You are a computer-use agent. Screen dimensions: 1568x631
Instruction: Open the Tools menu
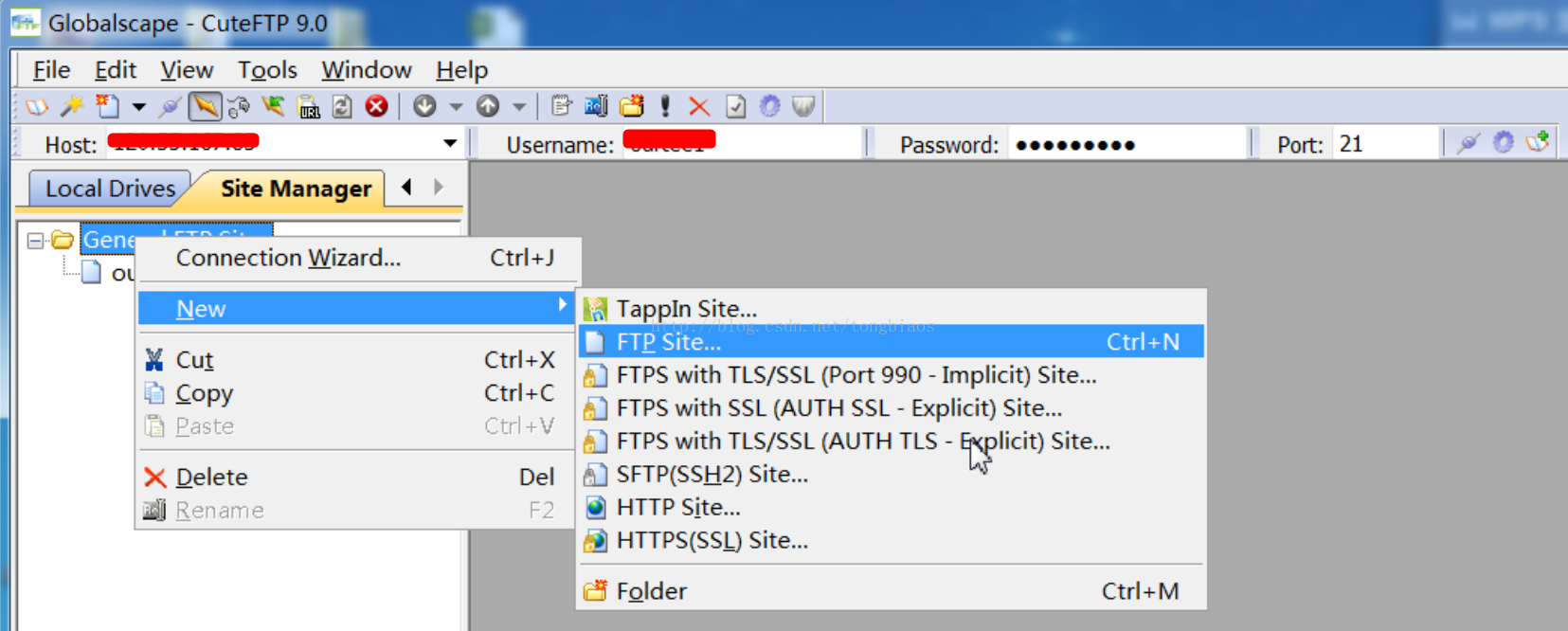(267, 70)
